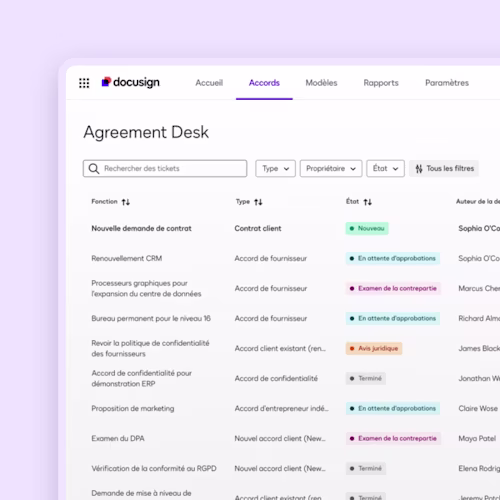Click Fonction column header label
The image size is (500, 500).
[104, 201]
